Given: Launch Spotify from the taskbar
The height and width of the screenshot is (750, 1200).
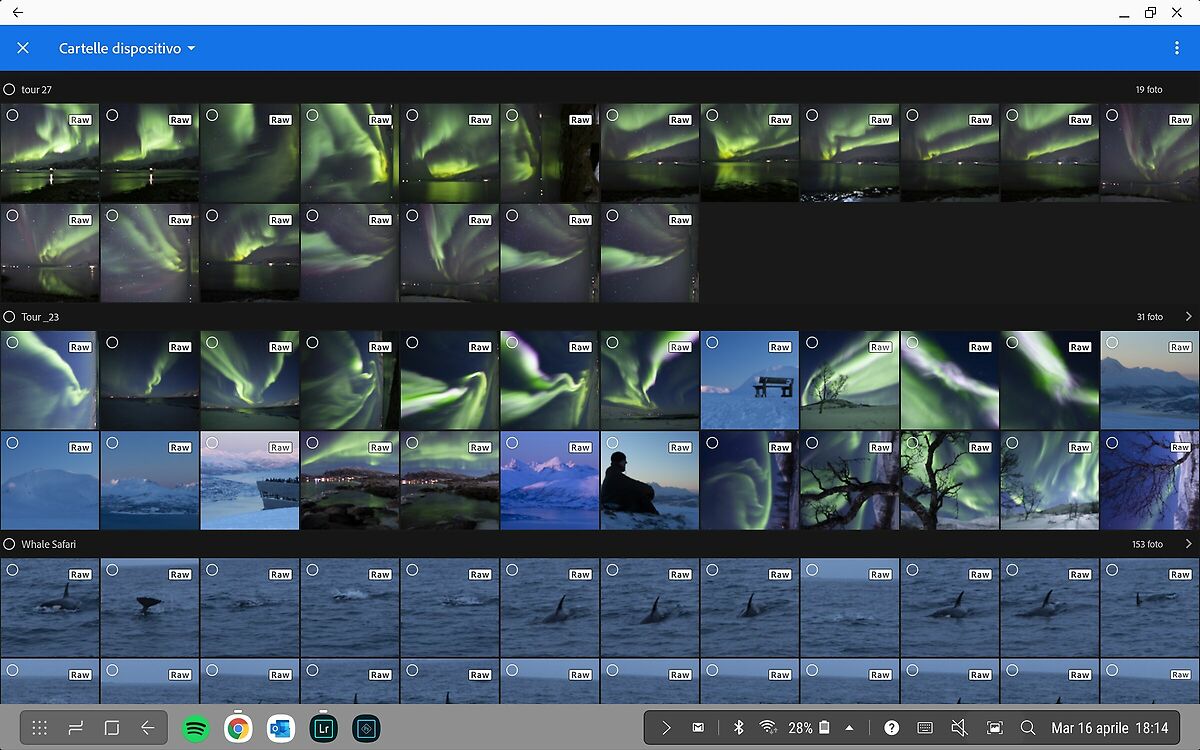Looking at the screenshot, I should pos(196,728).
